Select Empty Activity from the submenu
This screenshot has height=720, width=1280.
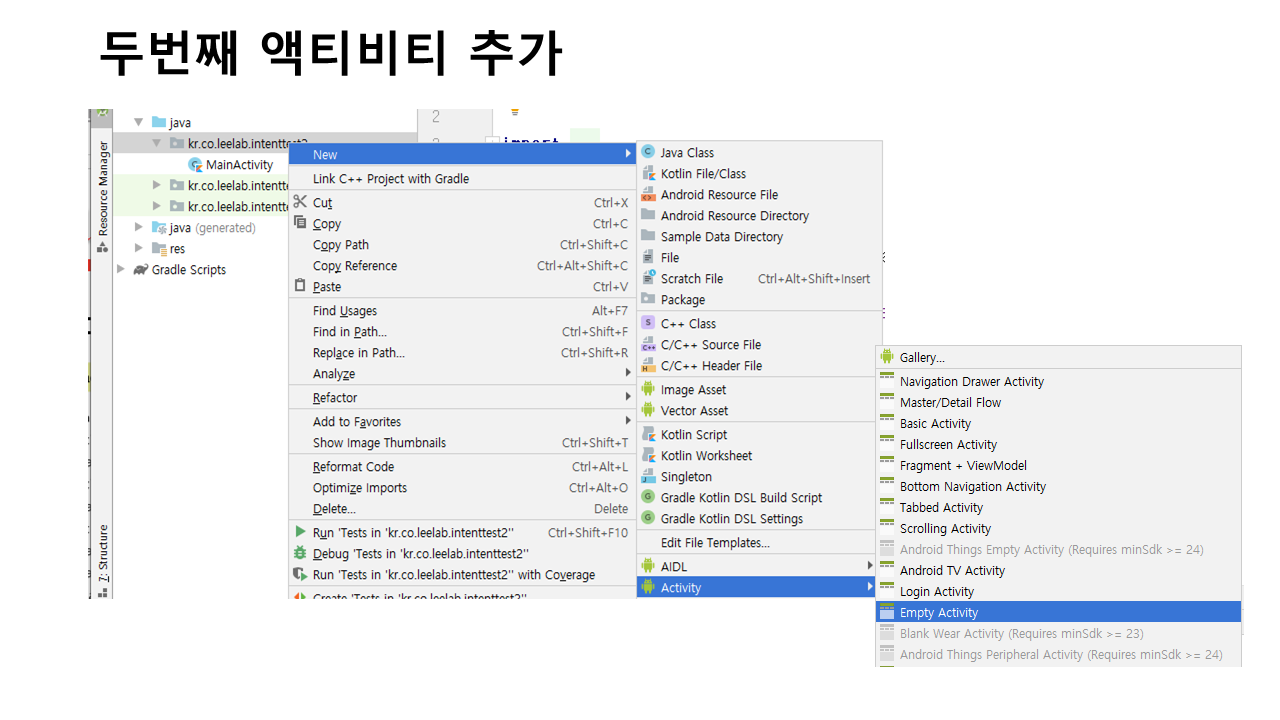(x=938, y=612)
